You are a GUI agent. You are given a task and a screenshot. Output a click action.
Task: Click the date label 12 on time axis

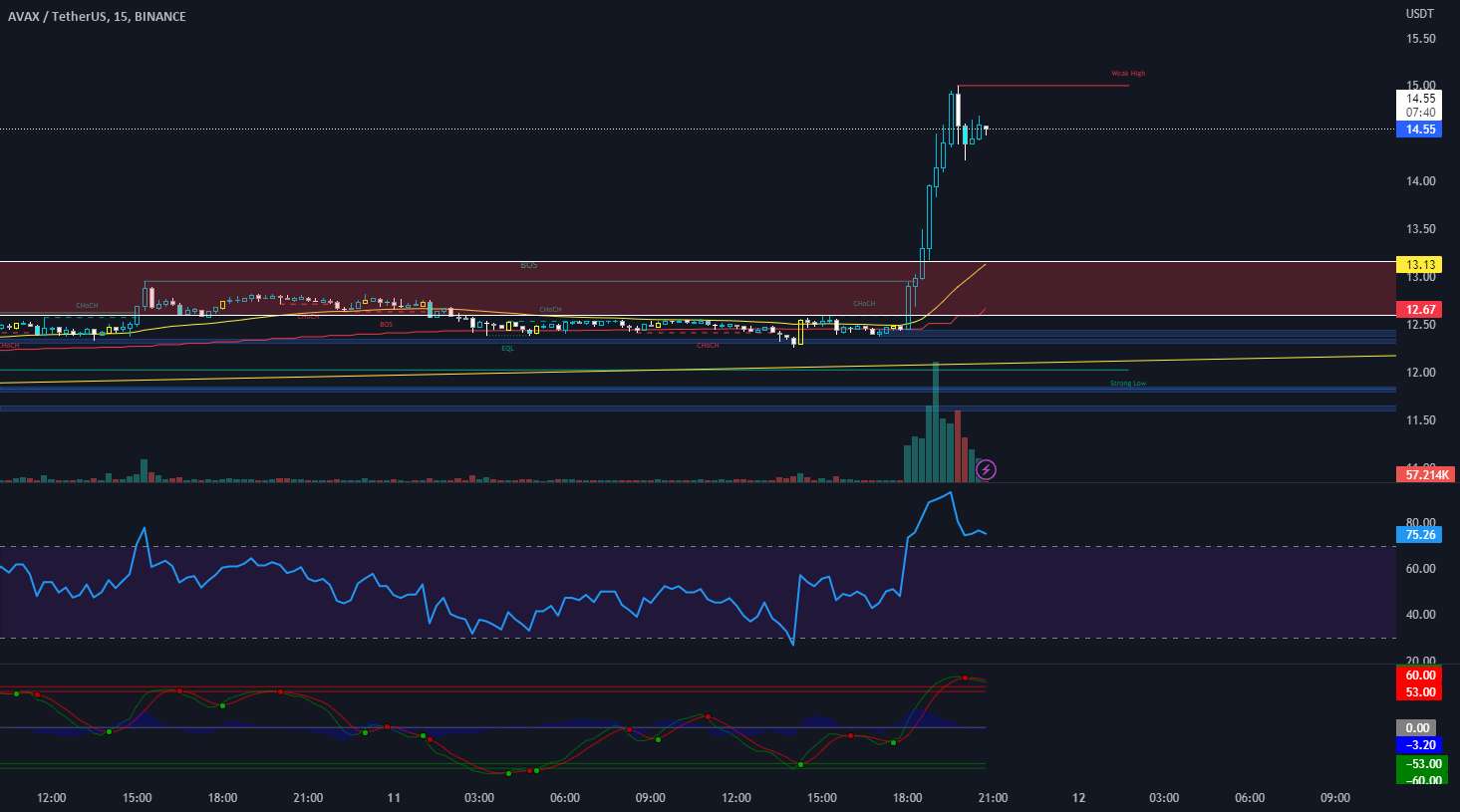[1078, 798]
